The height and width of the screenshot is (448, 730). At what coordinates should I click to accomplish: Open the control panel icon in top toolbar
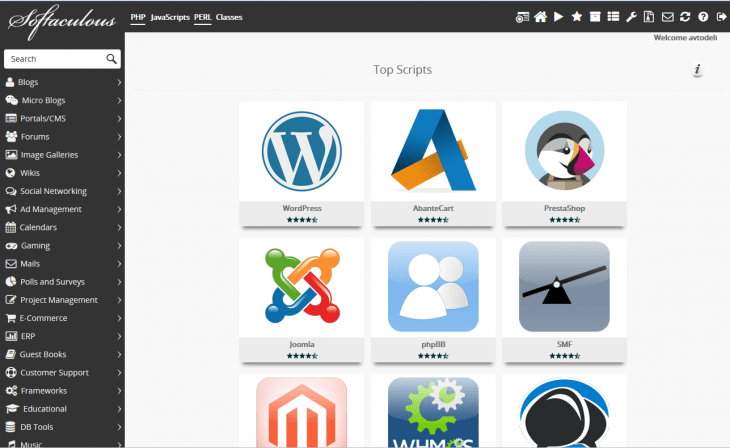point(522,17)
